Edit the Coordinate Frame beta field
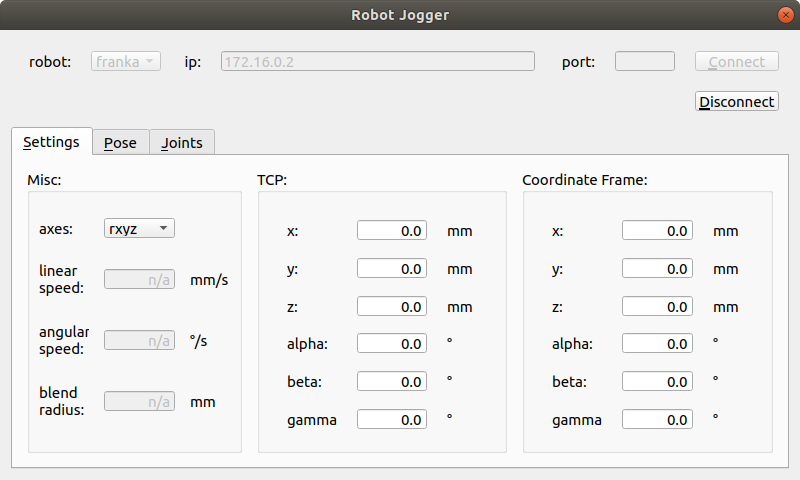800x480 pixels. click(657, 381)
